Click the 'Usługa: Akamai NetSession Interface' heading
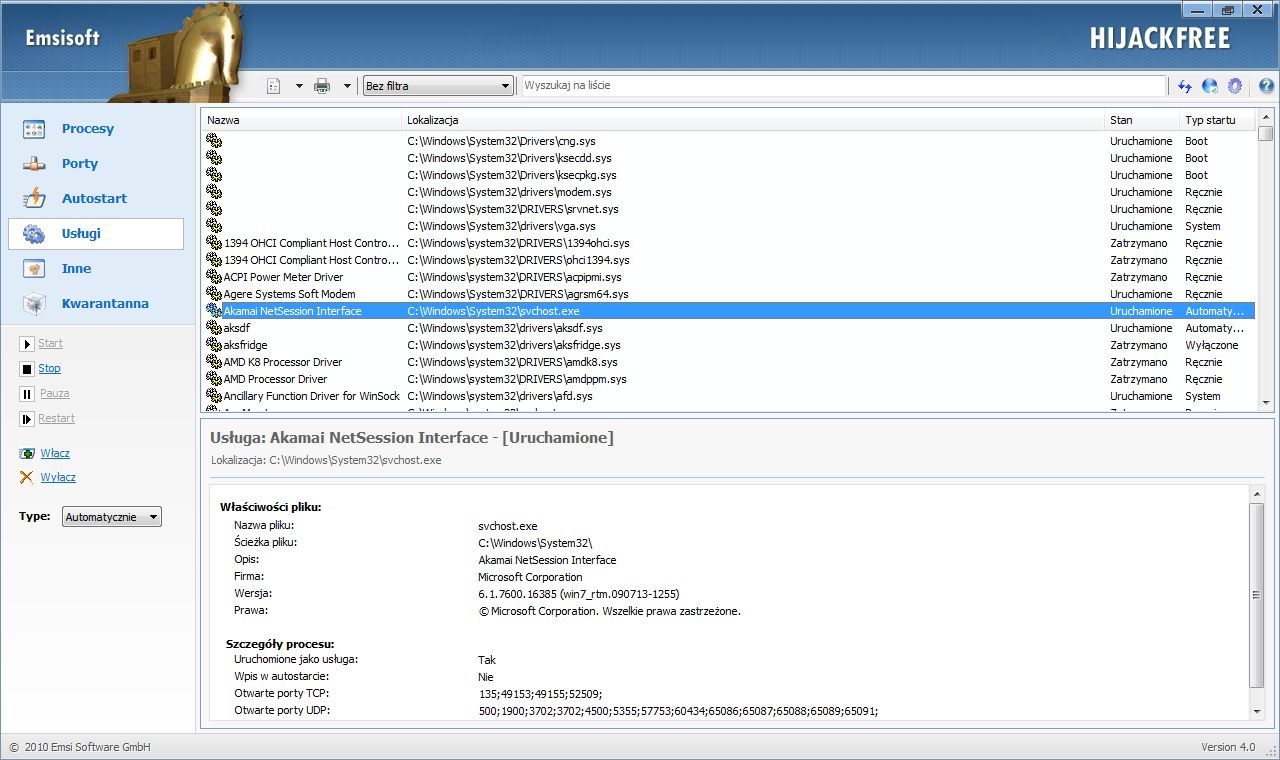This screenshot has height=760, width=1280. click(412, 438)
